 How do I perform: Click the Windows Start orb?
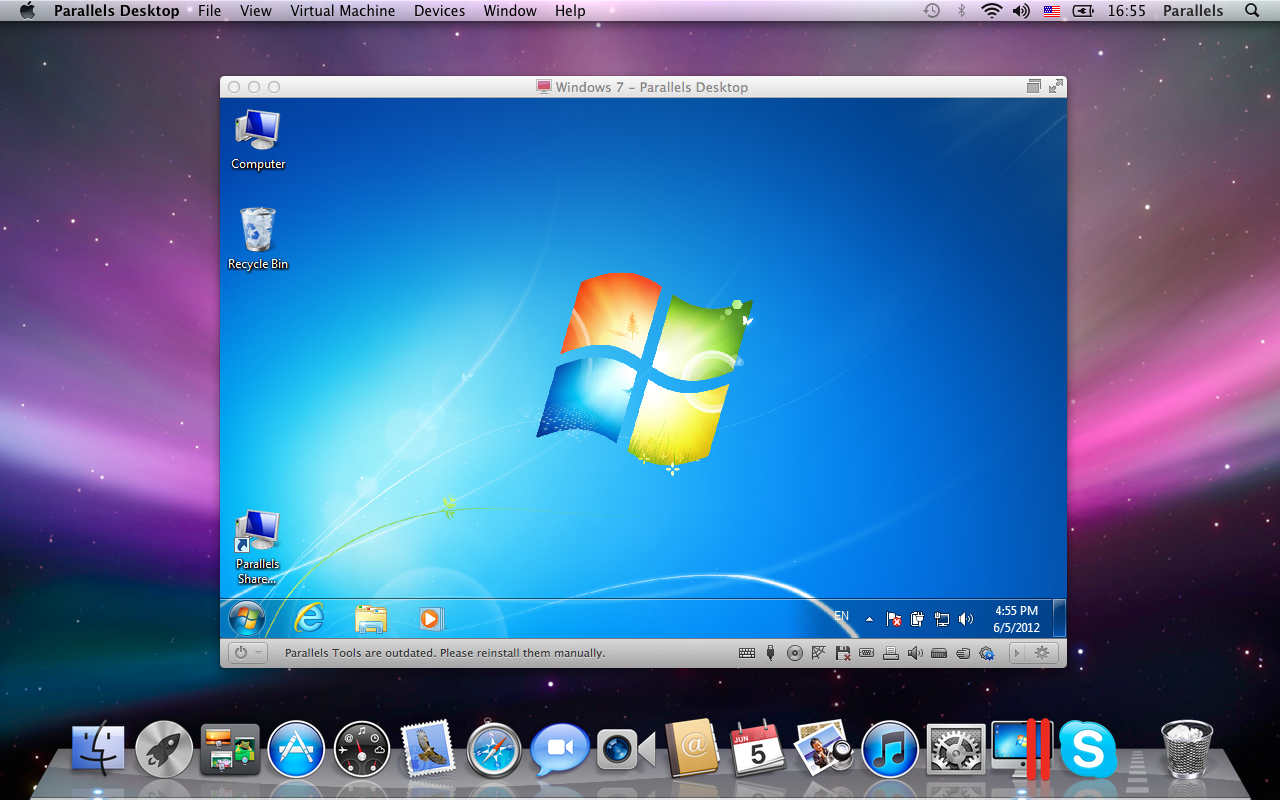[x=246, y=618]
